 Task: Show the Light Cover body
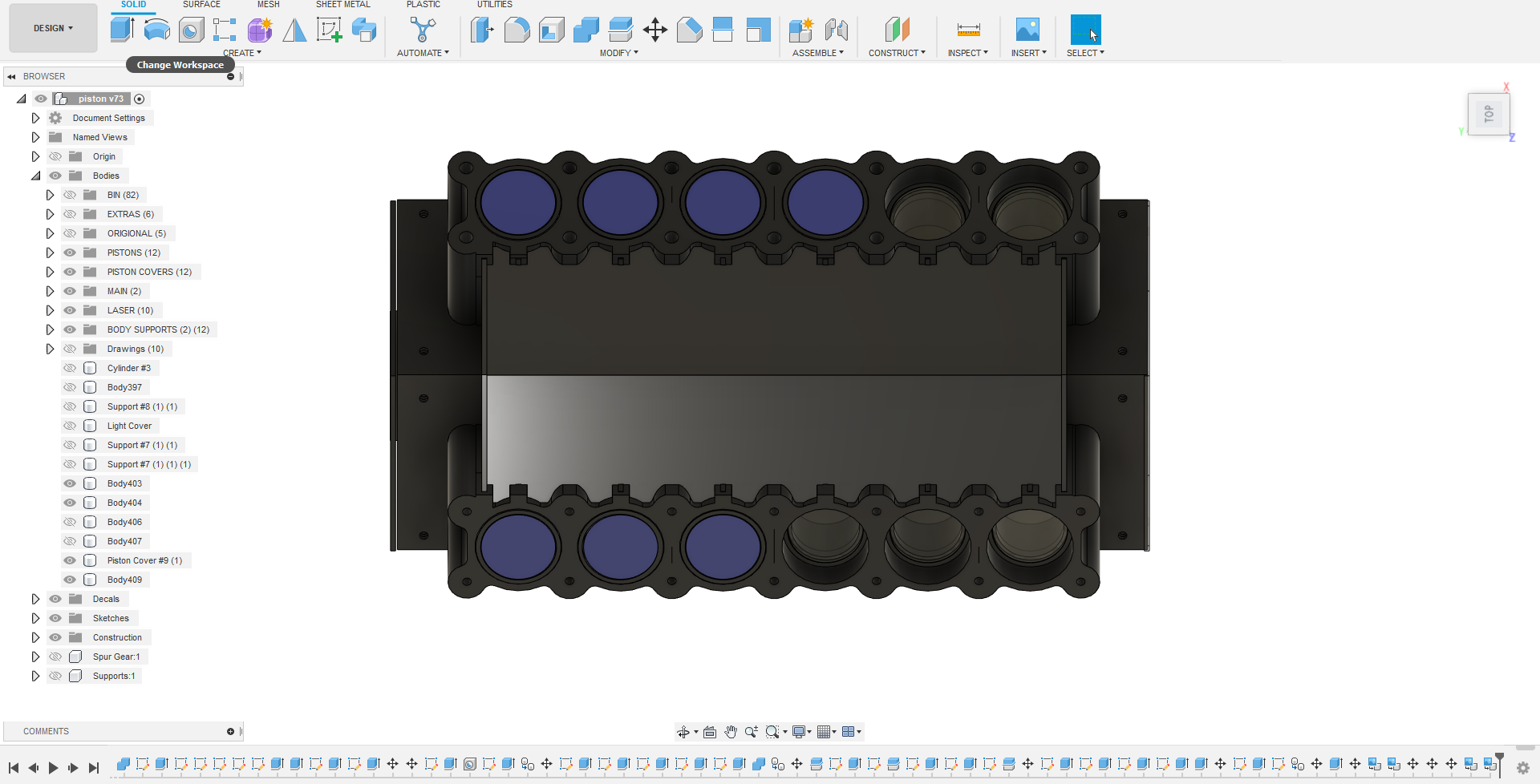tap(70, 426)
